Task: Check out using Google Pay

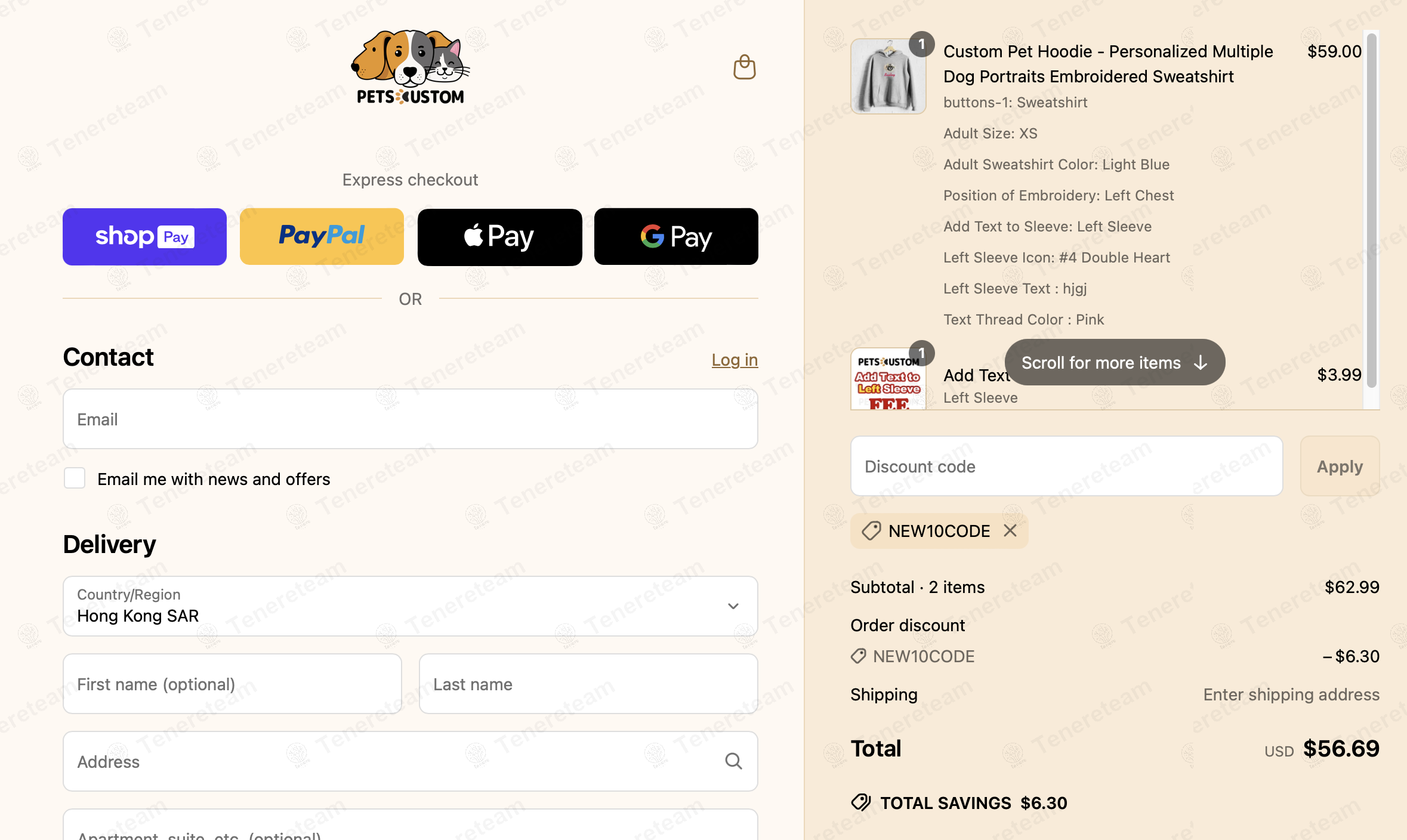Action: click(676, 236)
